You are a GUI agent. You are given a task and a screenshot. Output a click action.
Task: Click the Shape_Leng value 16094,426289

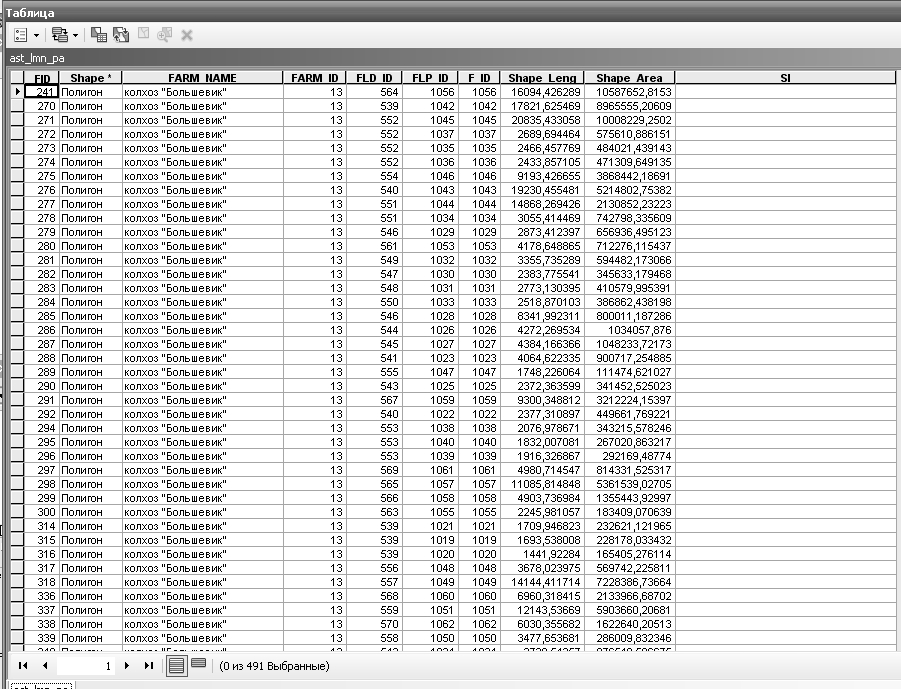point(545,92)
